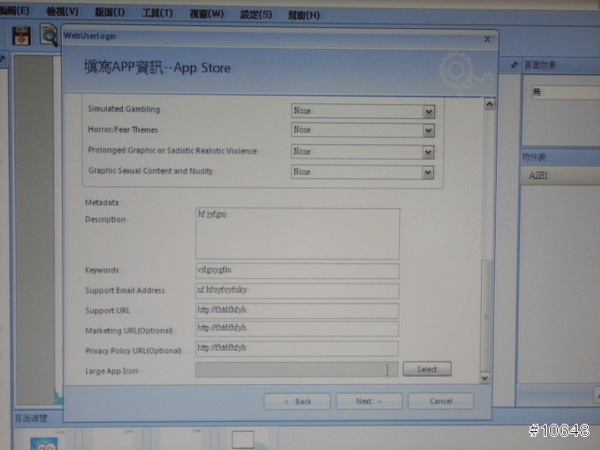The width and height of the screenshot is (600, 450).
Task: Close the WebUserLogin dialog
Action: [487, 39]
